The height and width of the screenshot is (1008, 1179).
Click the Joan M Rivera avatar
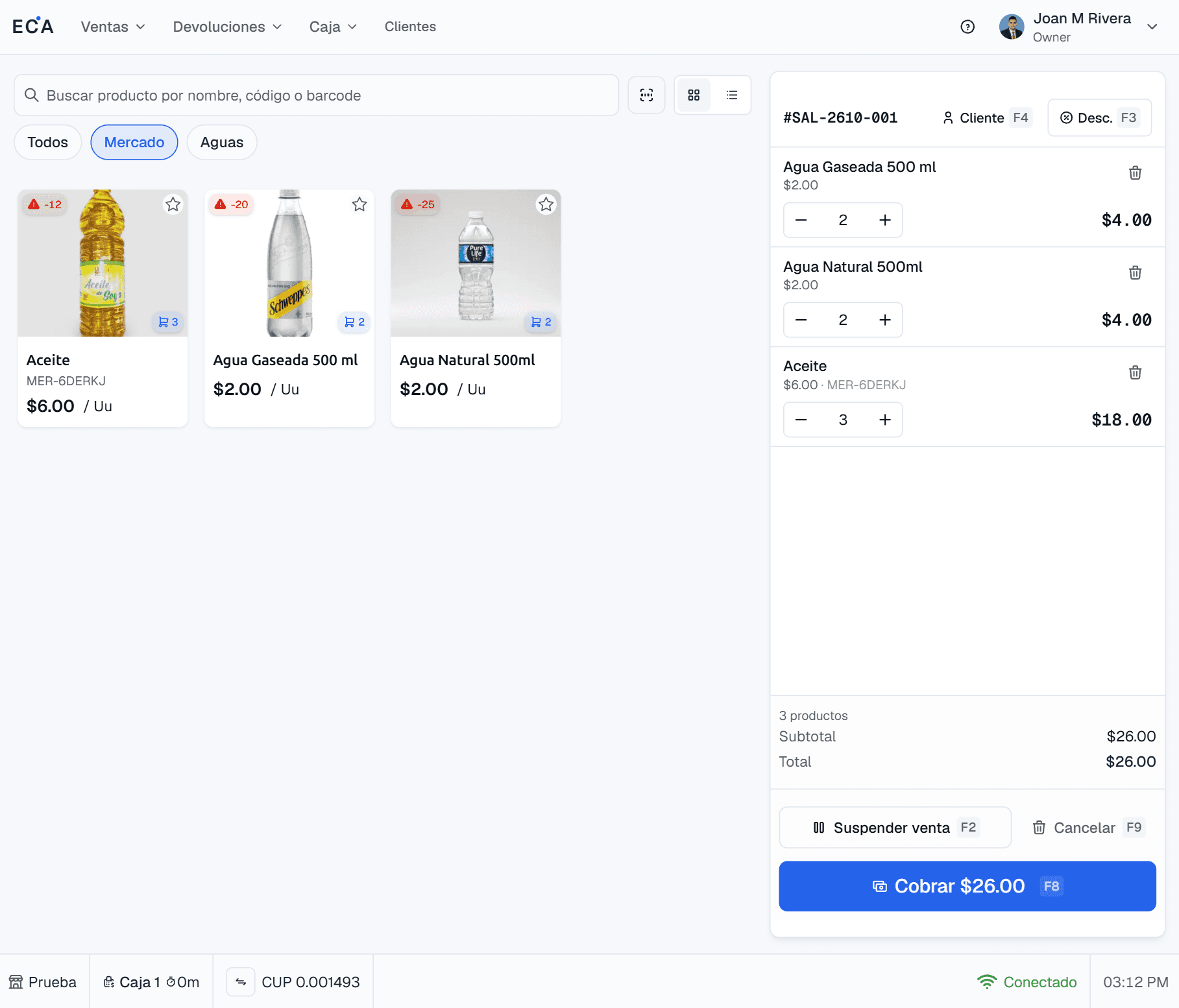click(1012, 27)
